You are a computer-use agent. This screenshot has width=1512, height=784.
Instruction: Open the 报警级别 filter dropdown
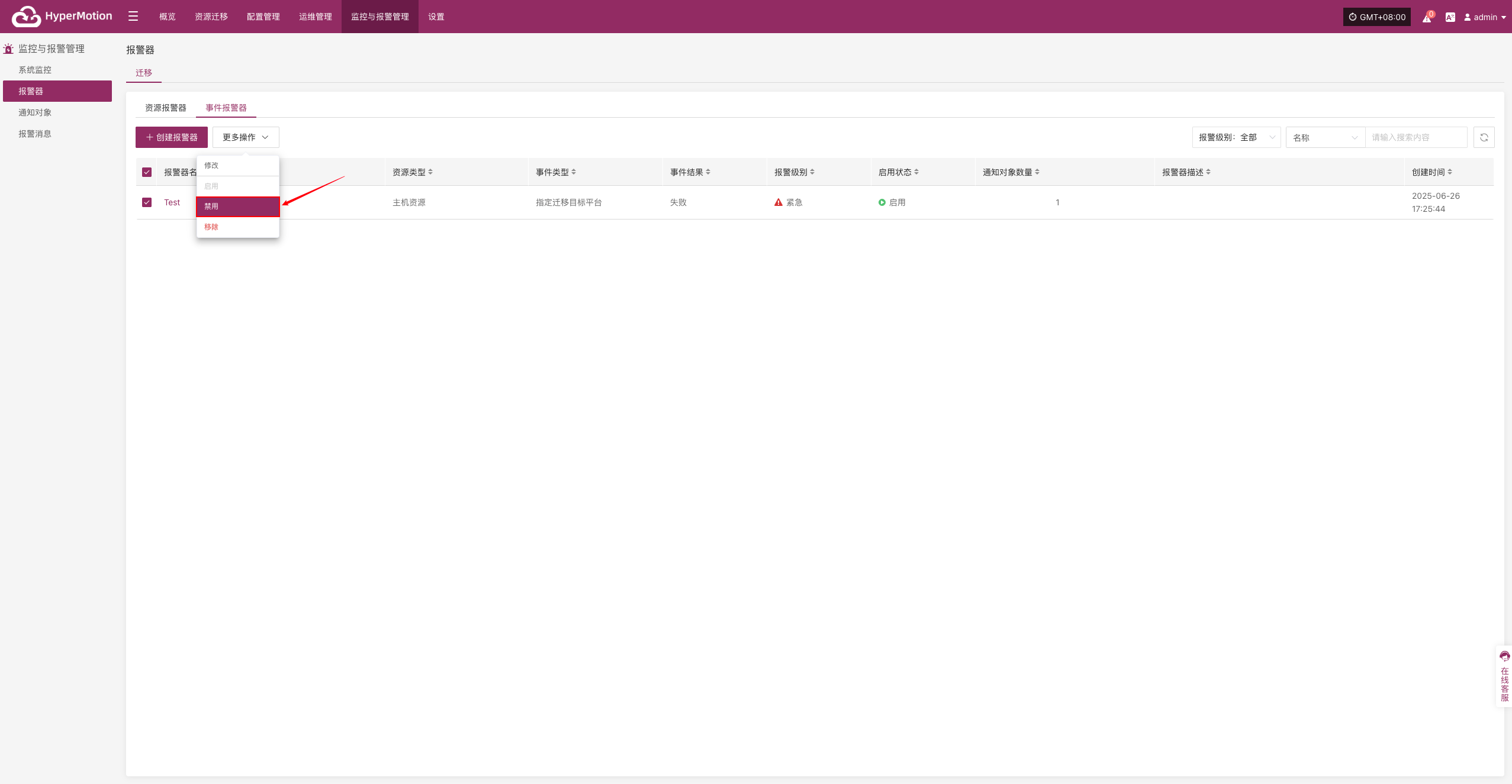(x=1236, y=137)
